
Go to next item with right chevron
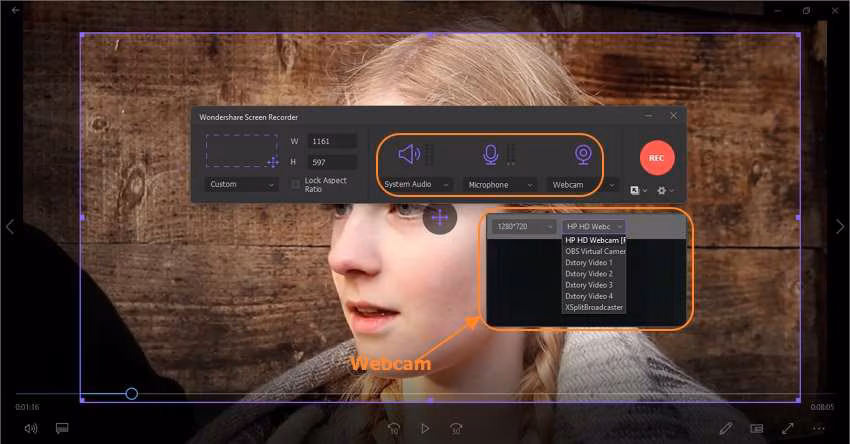pyautogui.click(x=840, y=227)
